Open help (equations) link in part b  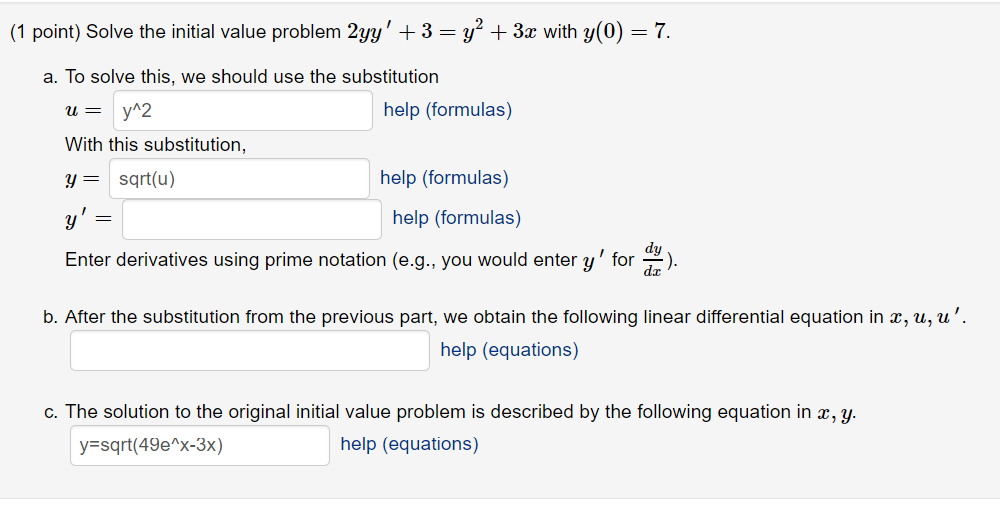click(x=509, y=350)
